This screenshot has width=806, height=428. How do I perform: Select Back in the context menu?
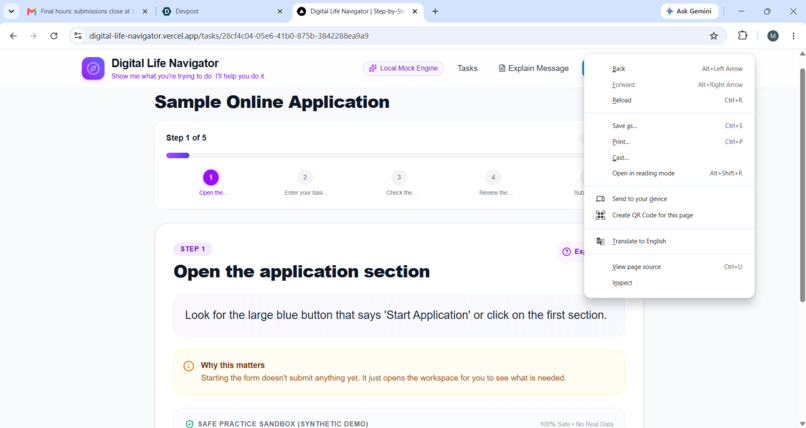[x=669, y=69]
